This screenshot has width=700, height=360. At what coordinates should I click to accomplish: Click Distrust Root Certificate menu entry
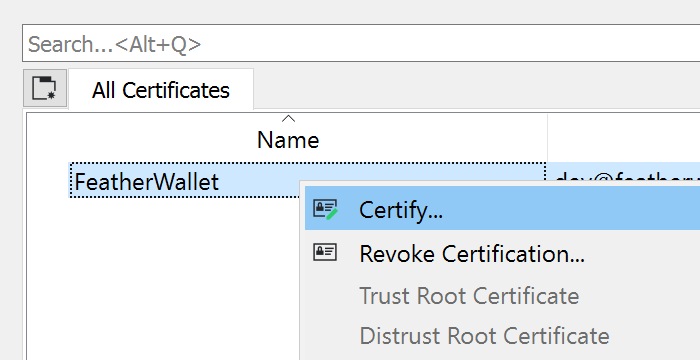(x=502, y=336)
